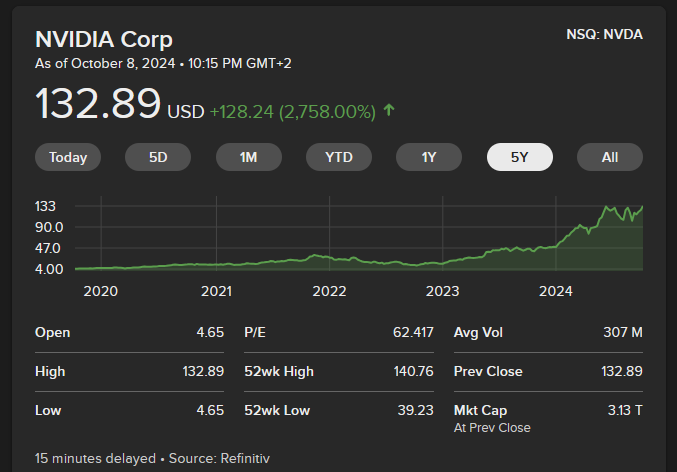Image resolution: width=677 pixels, height=472 pixels.
Task: Click the green upward trend arrow icon
Action: (x=389, y=110)
